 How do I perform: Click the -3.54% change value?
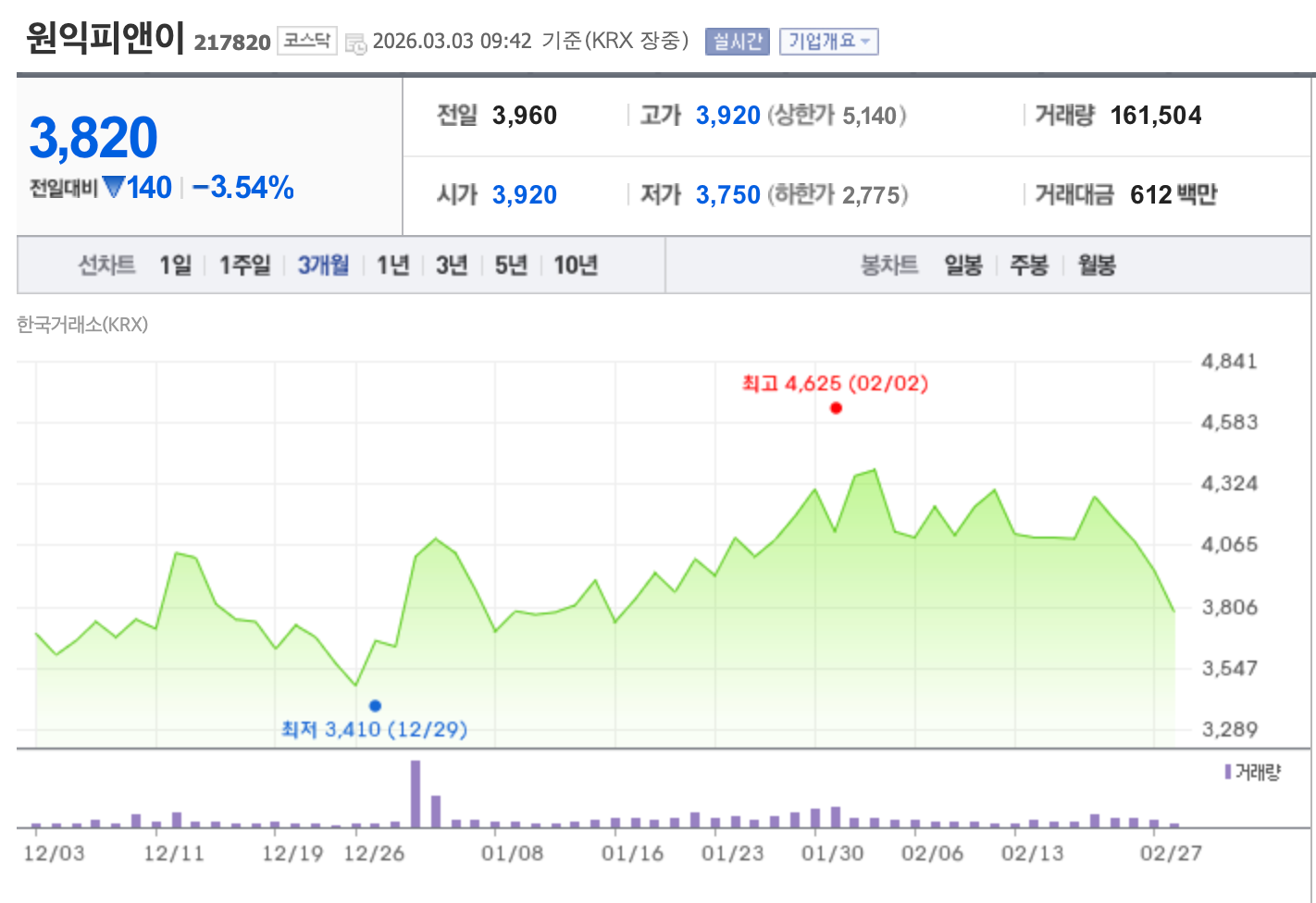click(x=243, y=188)
